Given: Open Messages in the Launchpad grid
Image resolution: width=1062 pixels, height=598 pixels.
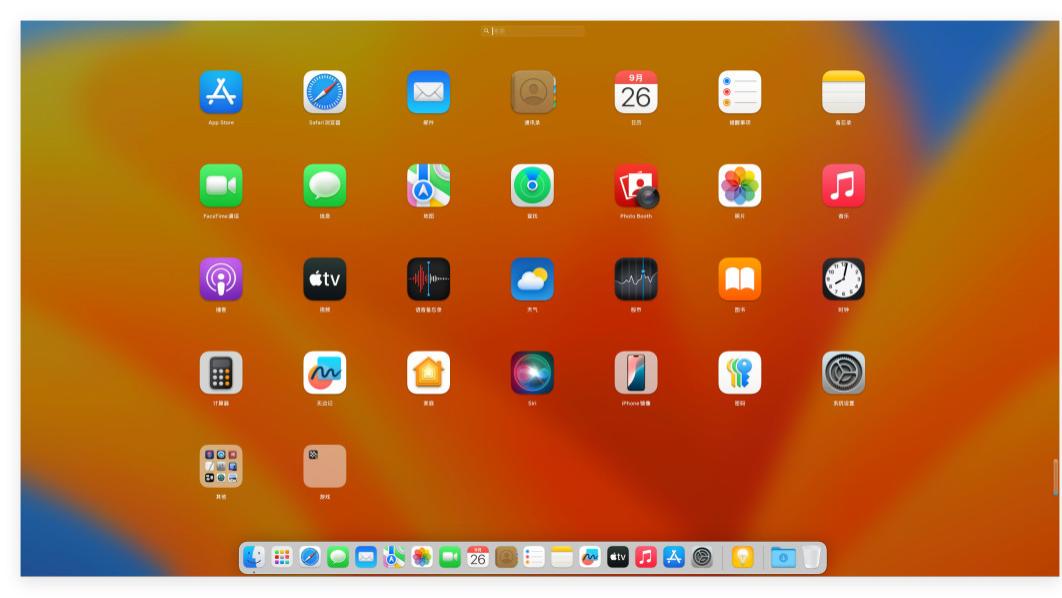Looking at the screenshot, I should [x=324, y=186].
